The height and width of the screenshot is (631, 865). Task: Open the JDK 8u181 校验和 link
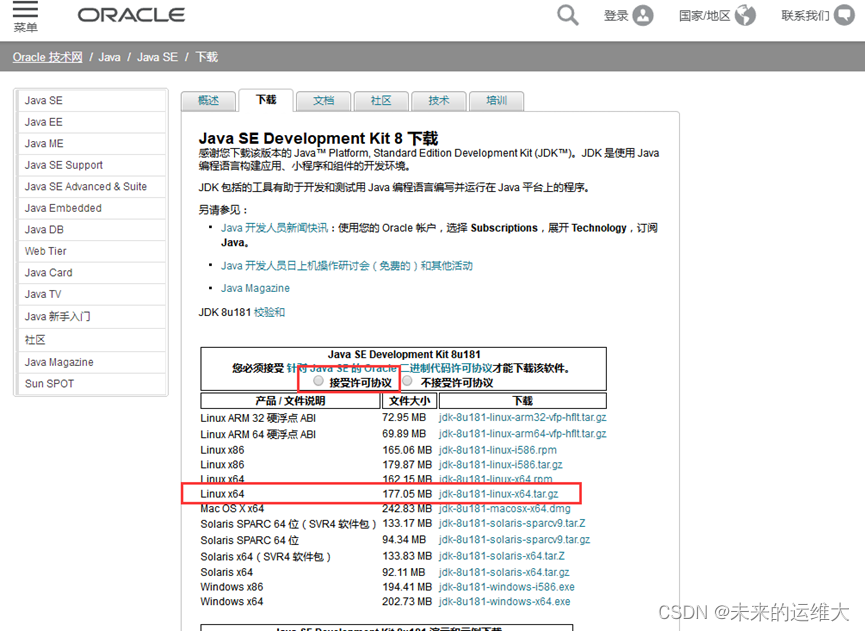coord(269,312)
